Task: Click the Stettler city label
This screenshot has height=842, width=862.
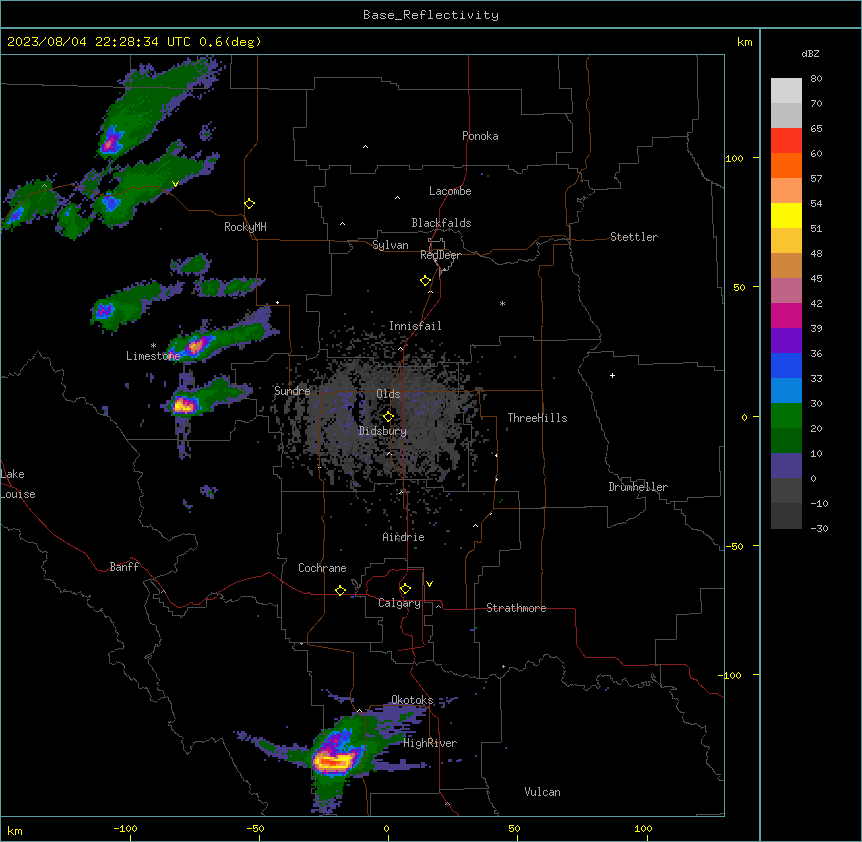Action: (634, 237)
